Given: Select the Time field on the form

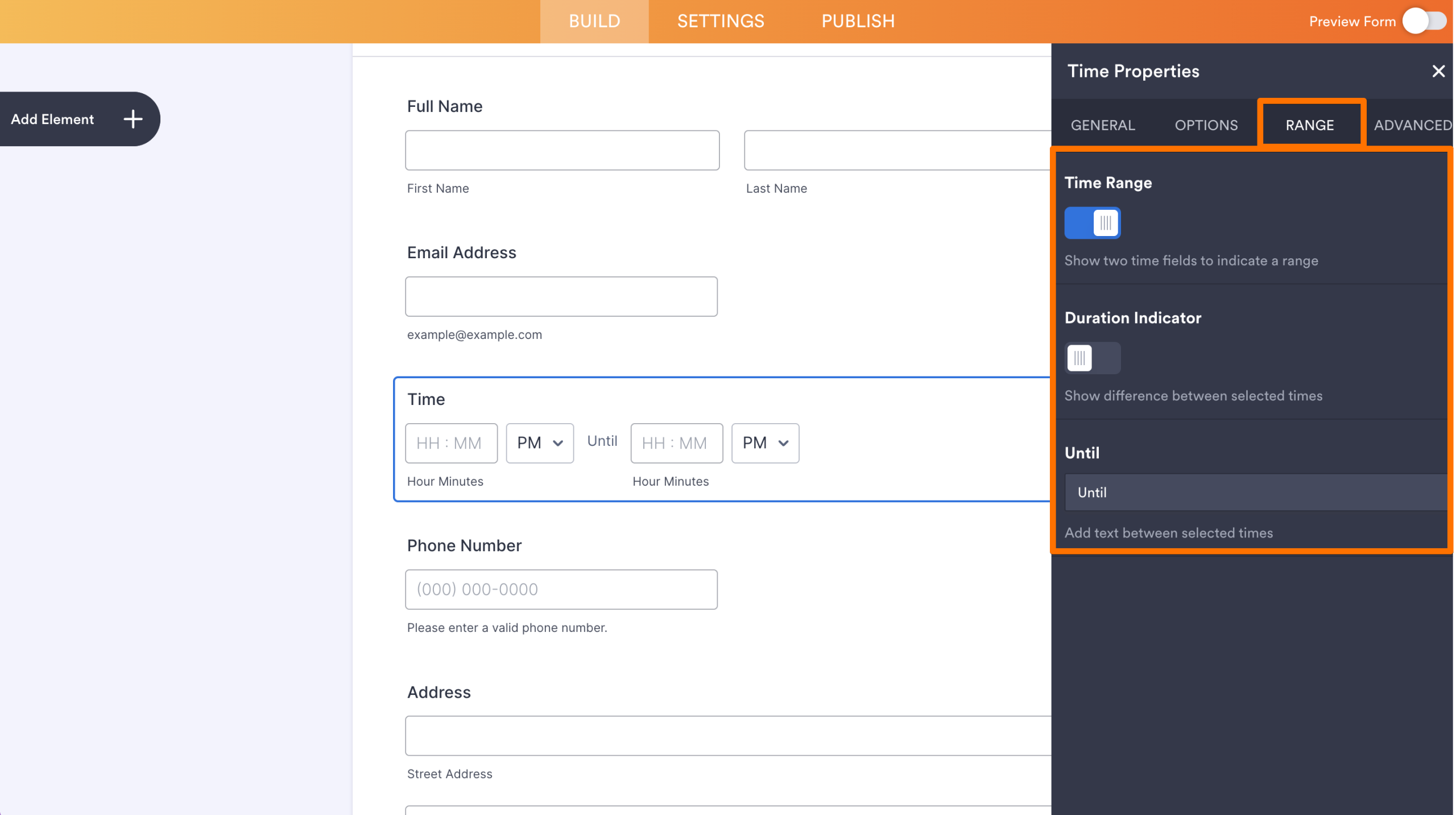Looking at the screenshot, I should [x=427, y=399].
